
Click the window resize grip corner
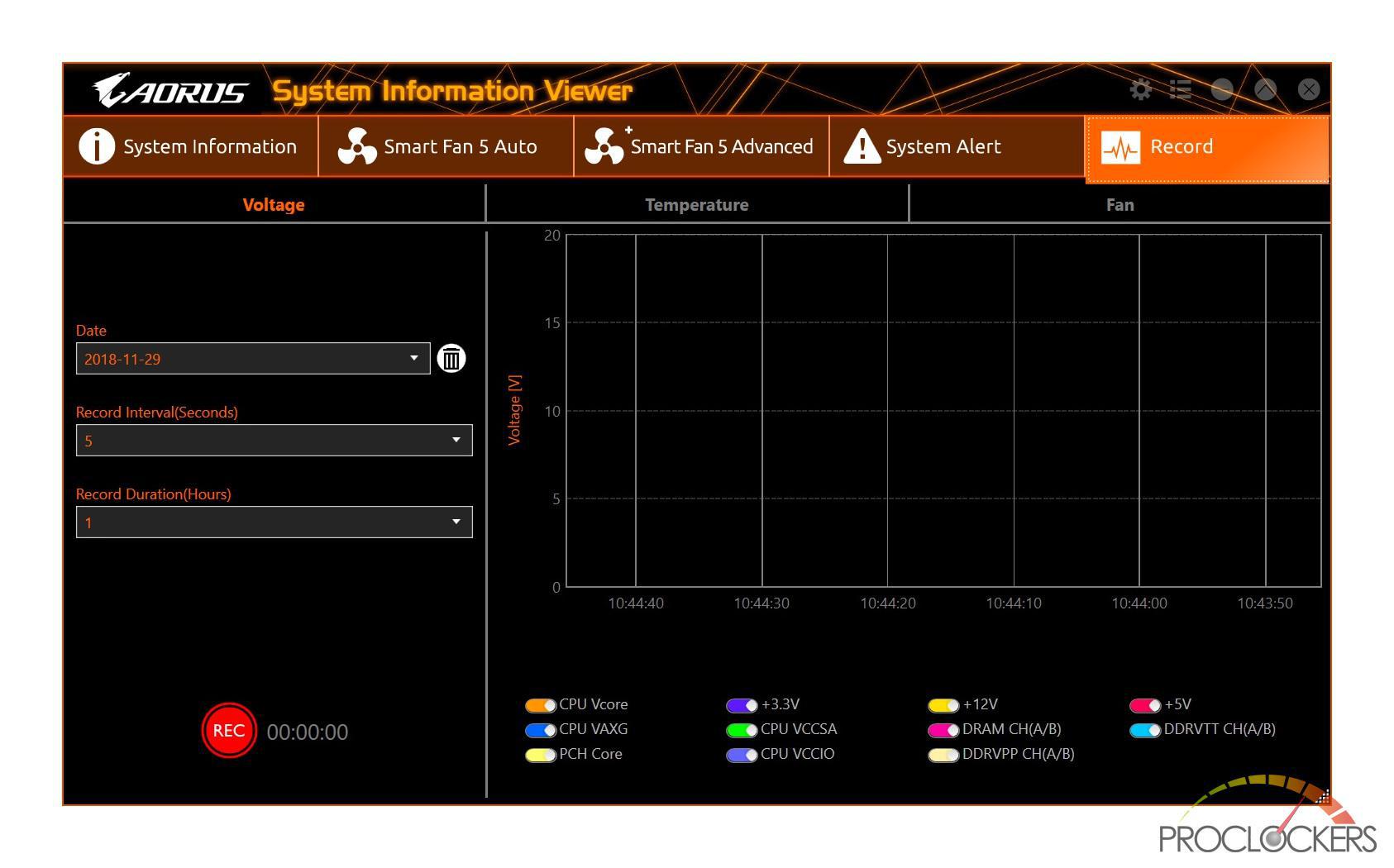point(1323,797)
